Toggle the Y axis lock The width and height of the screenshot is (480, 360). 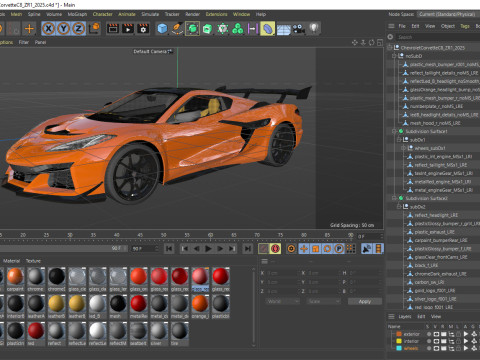(63, 29)
